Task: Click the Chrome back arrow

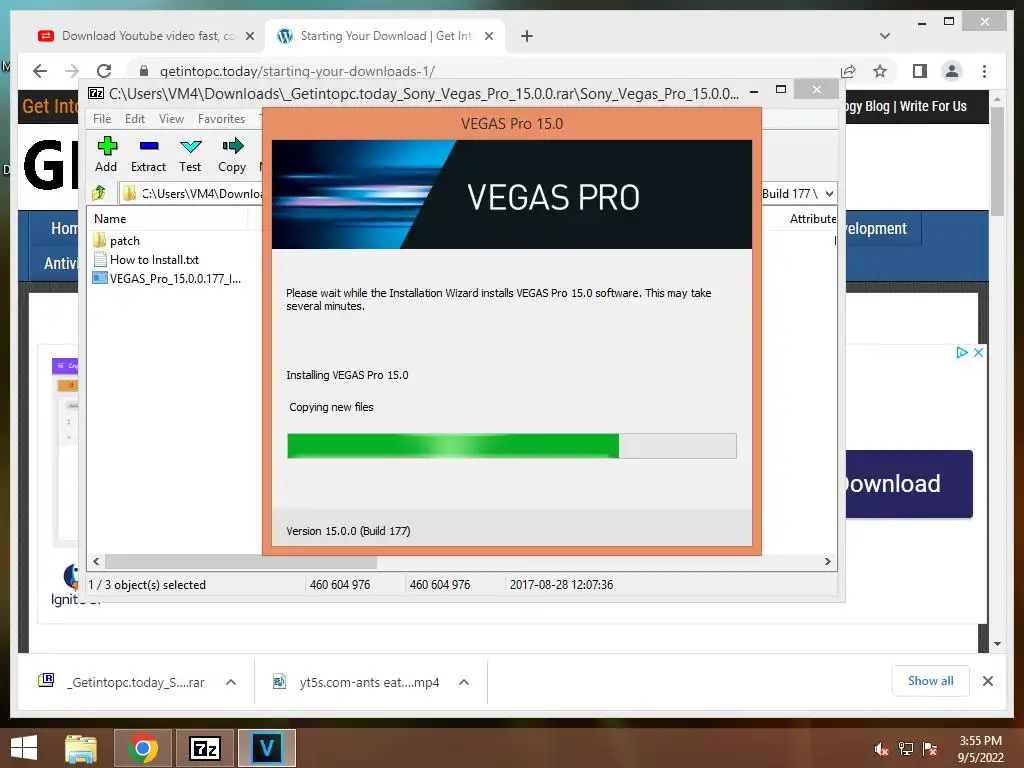Action: pos(40,71)
